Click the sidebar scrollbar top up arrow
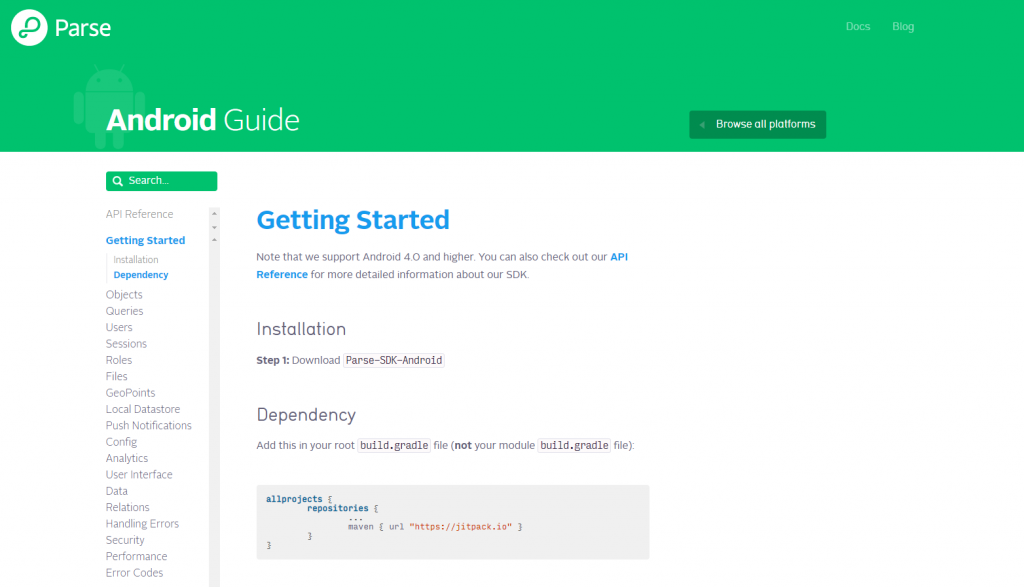Screen dimensions: 1024x587 (214, 213)
